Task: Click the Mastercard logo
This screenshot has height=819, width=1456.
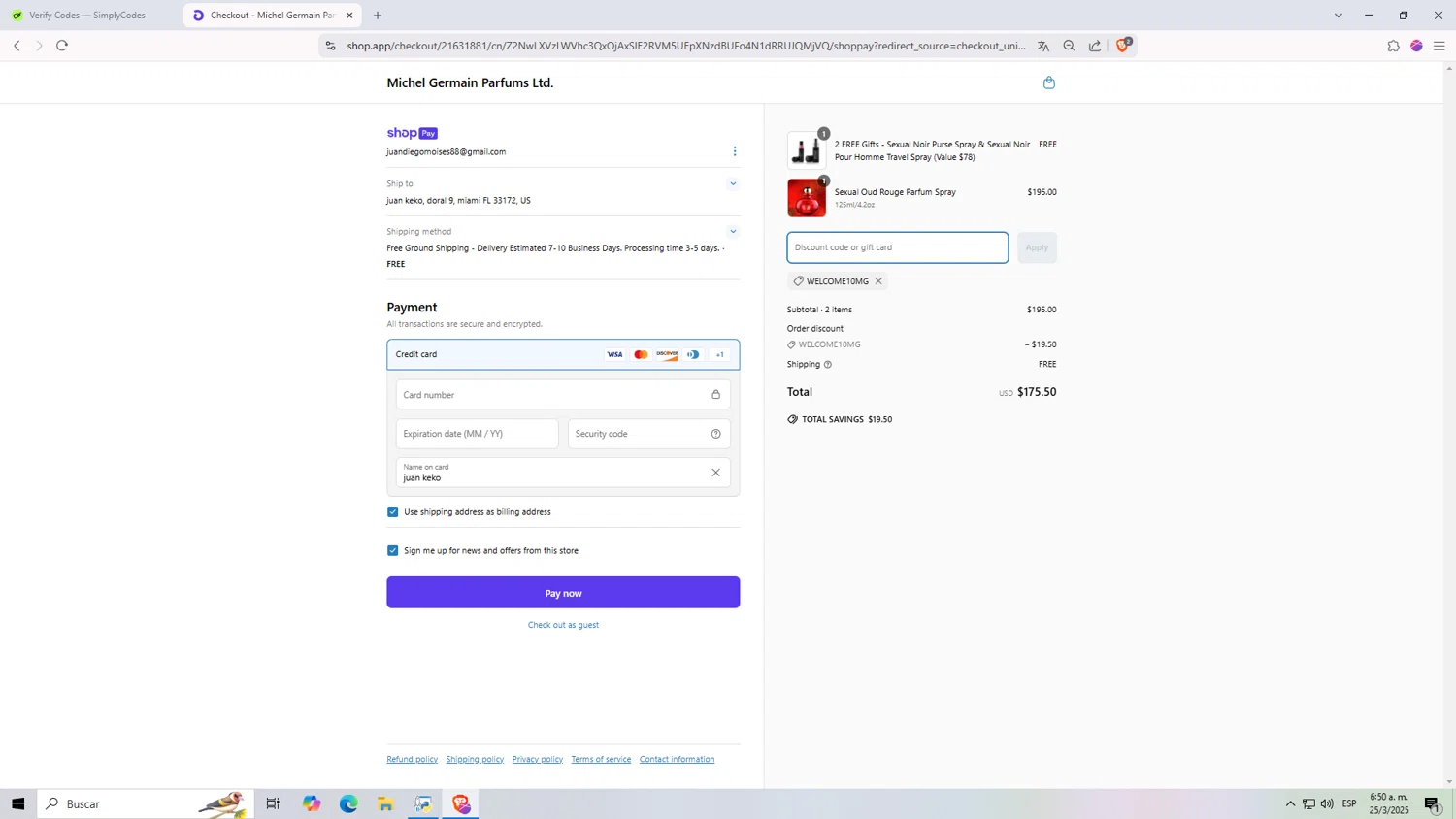Action: tap(641, 355)
